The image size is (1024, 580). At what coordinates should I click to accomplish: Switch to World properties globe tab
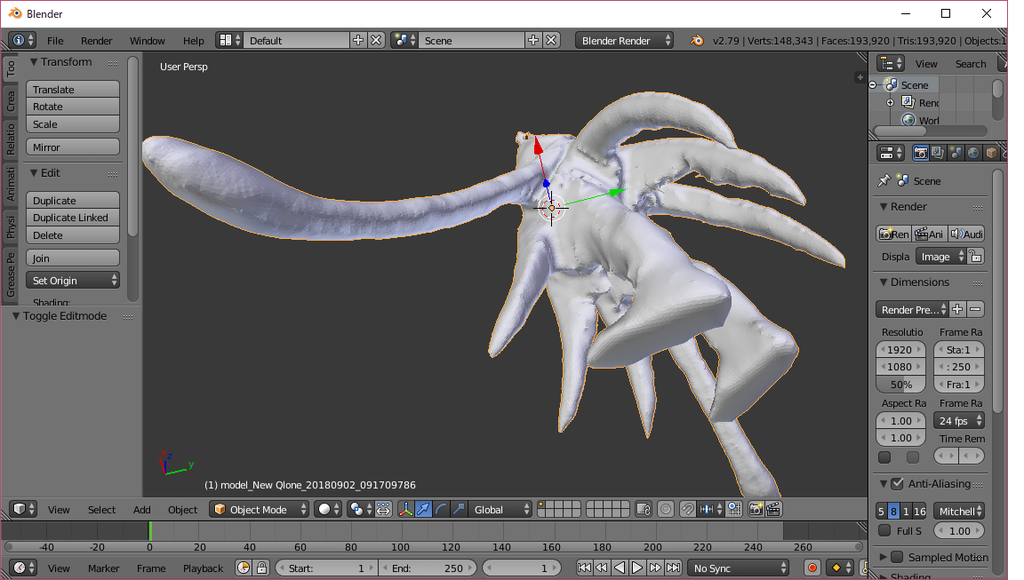[x=973, y=153]
